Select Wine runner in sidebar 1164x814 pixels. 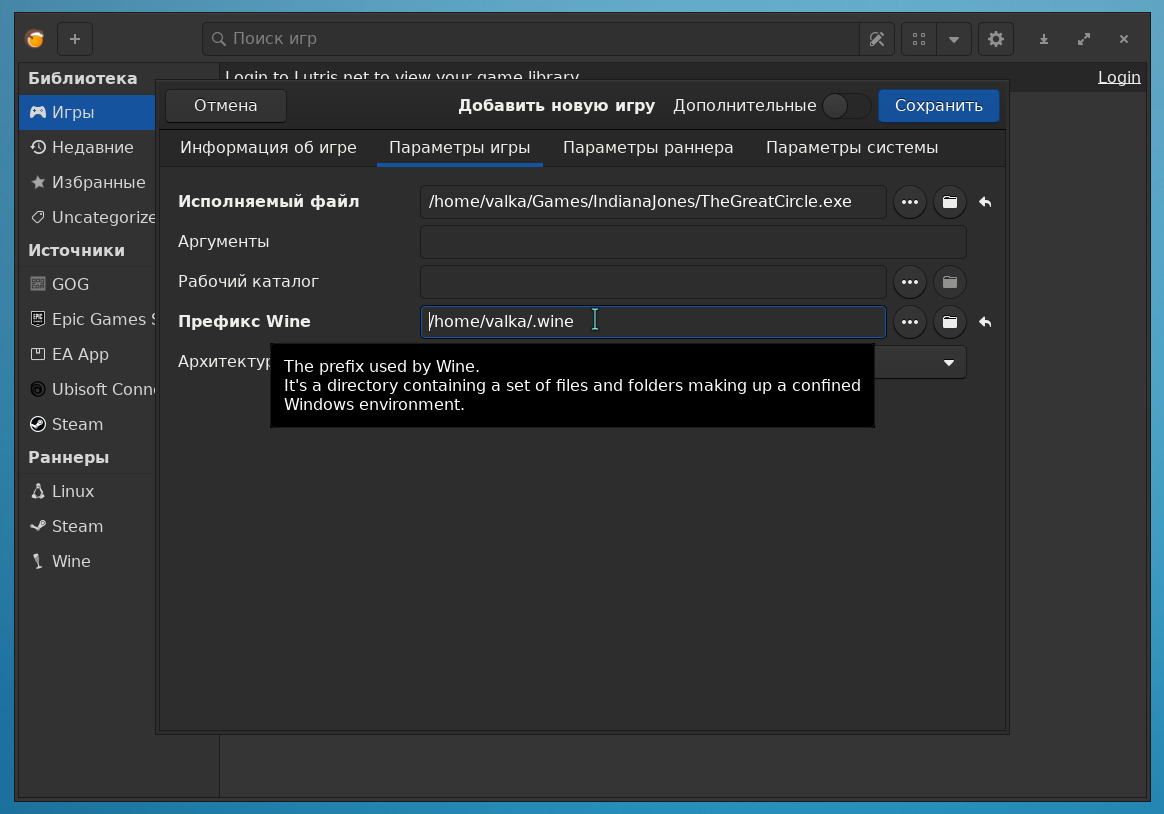87,561
